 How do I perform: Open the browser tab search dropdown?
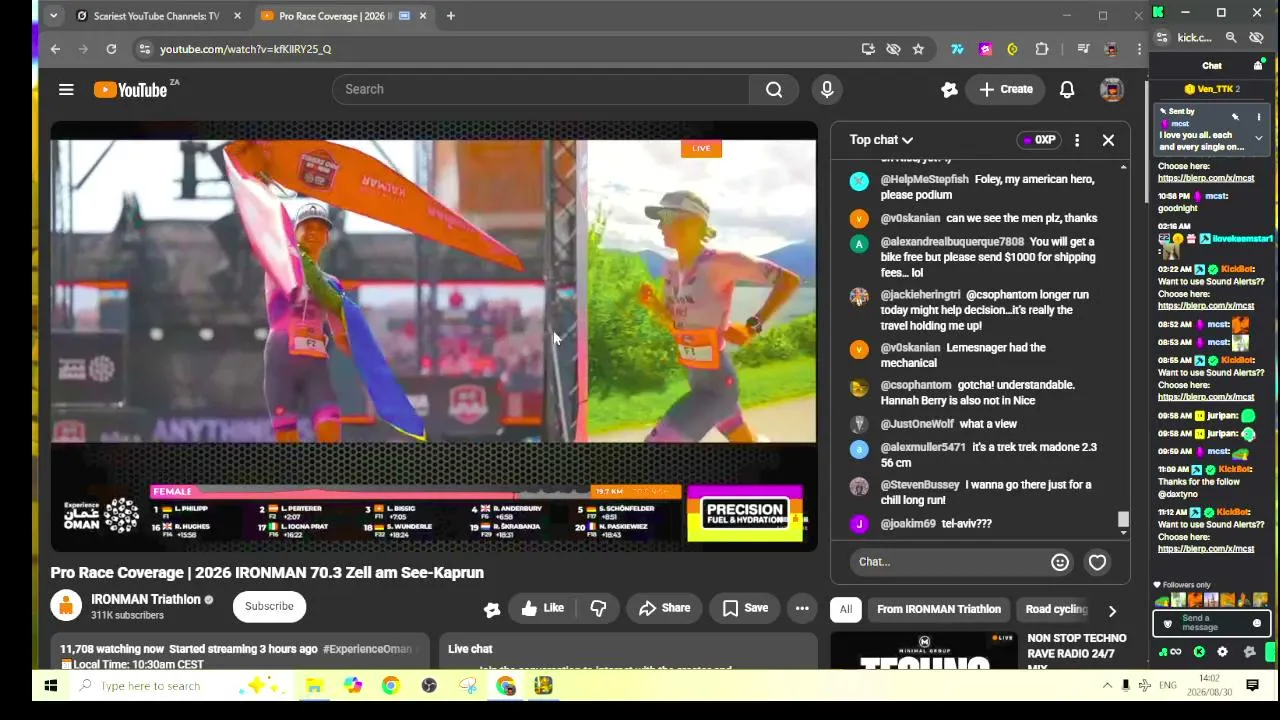(53, 16)
